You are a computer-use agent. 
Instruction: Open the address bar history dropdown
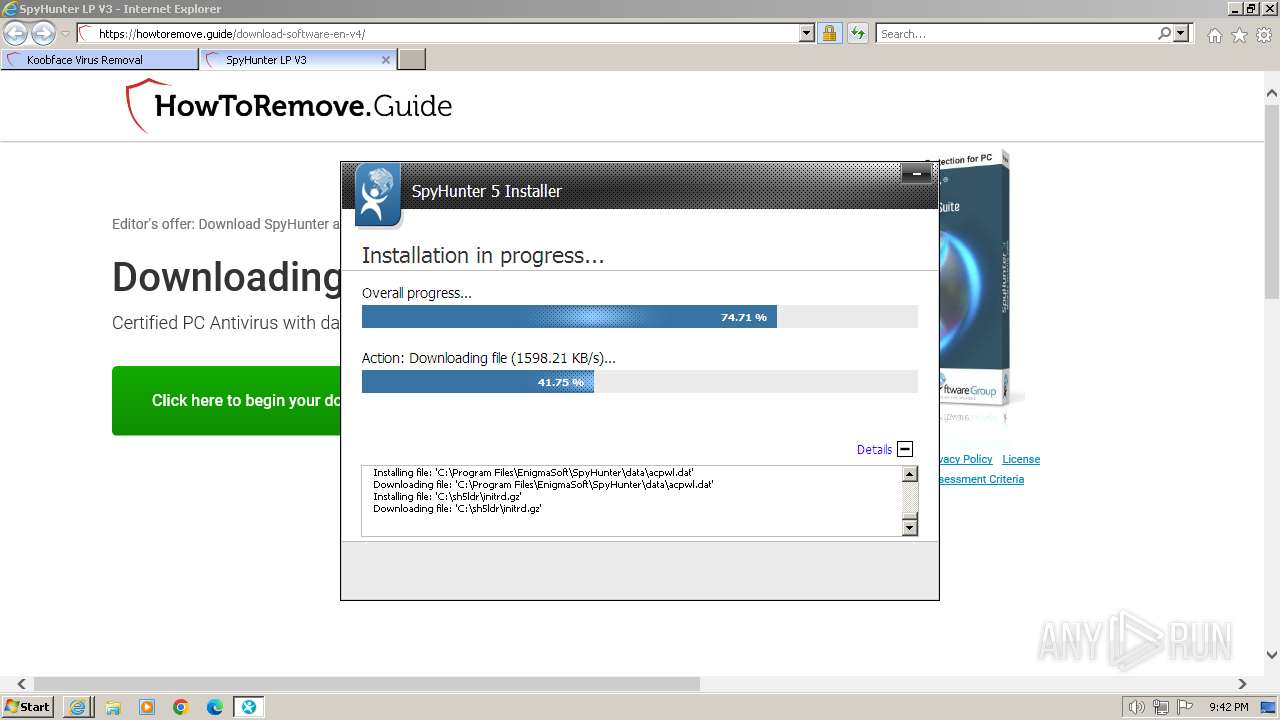pyautogui.click(x=807, y=34)
